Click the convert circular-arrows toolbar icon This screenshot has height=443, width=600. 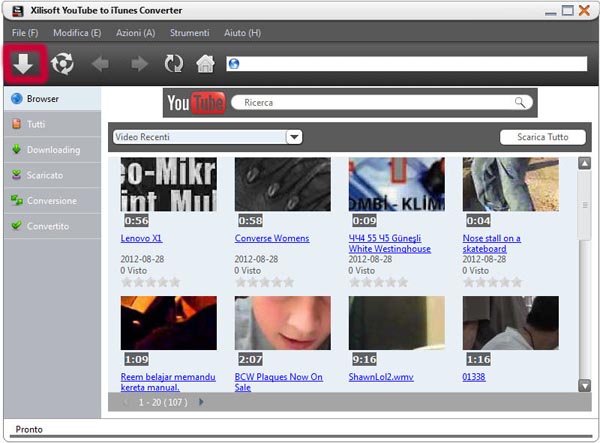pos(62,64)
